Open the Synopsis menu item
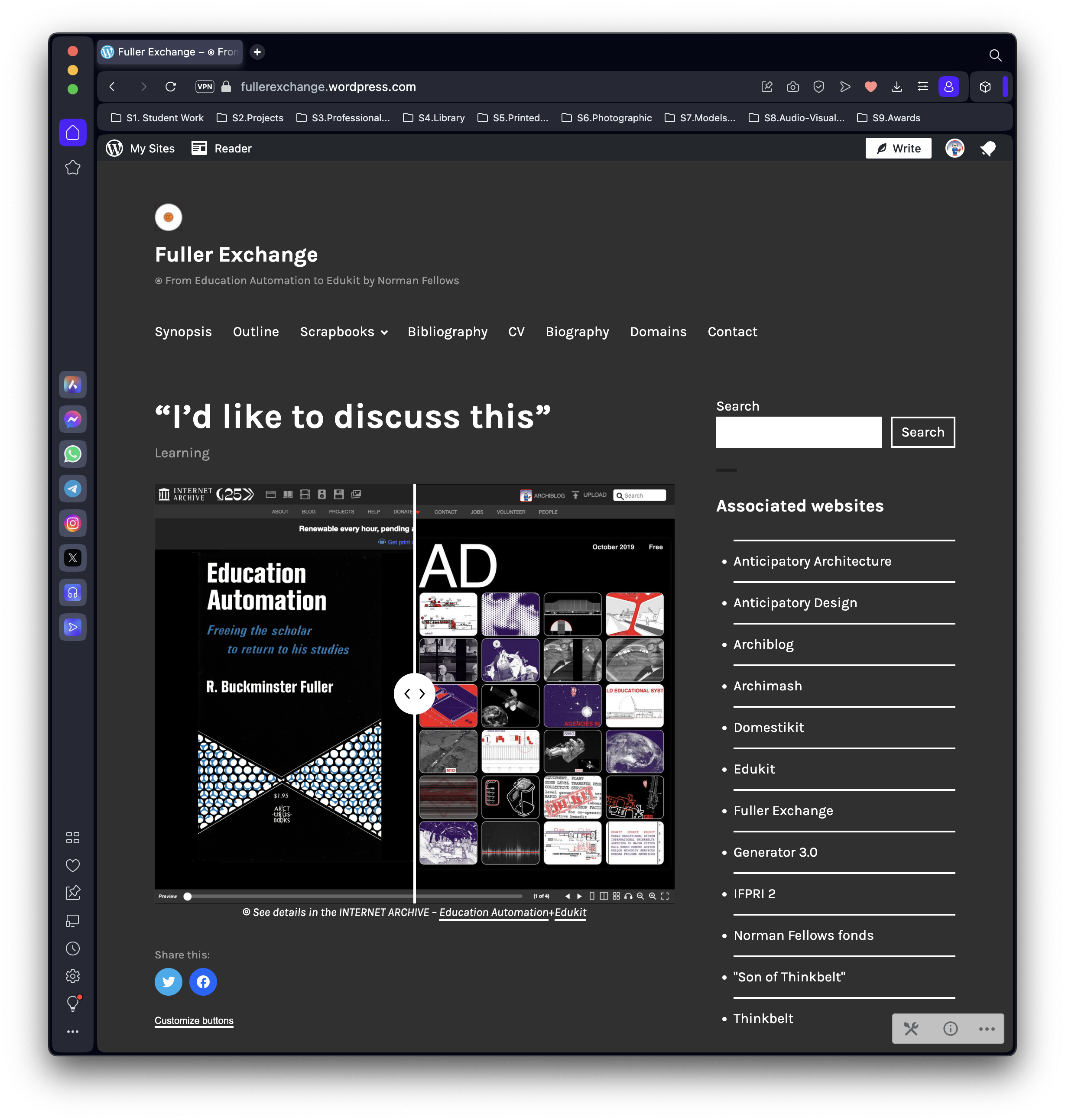 click(x=183, y=332)
